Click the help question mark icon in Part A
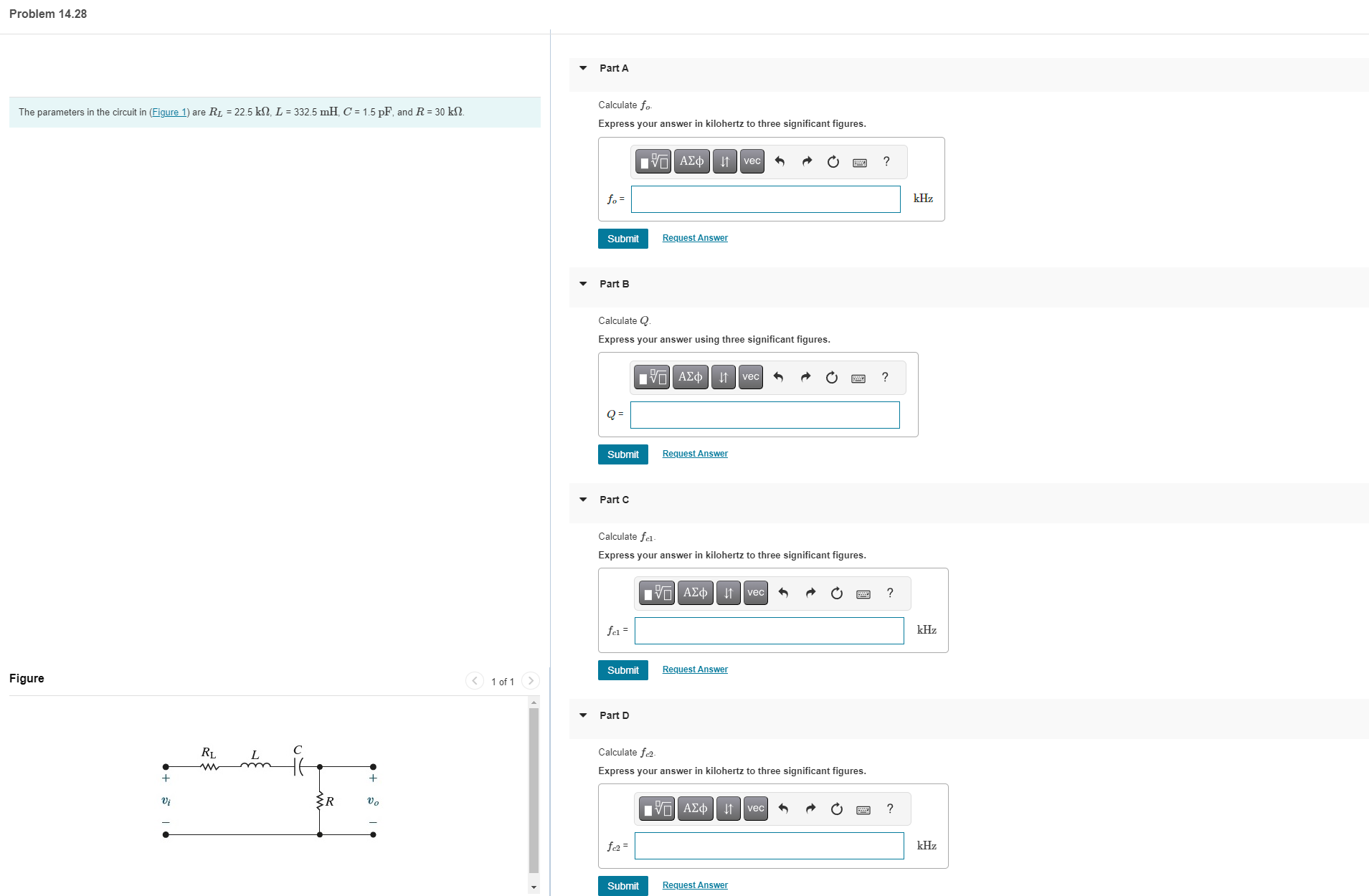This screenshot has height=896, width=1369. click(x=886, y=161)
